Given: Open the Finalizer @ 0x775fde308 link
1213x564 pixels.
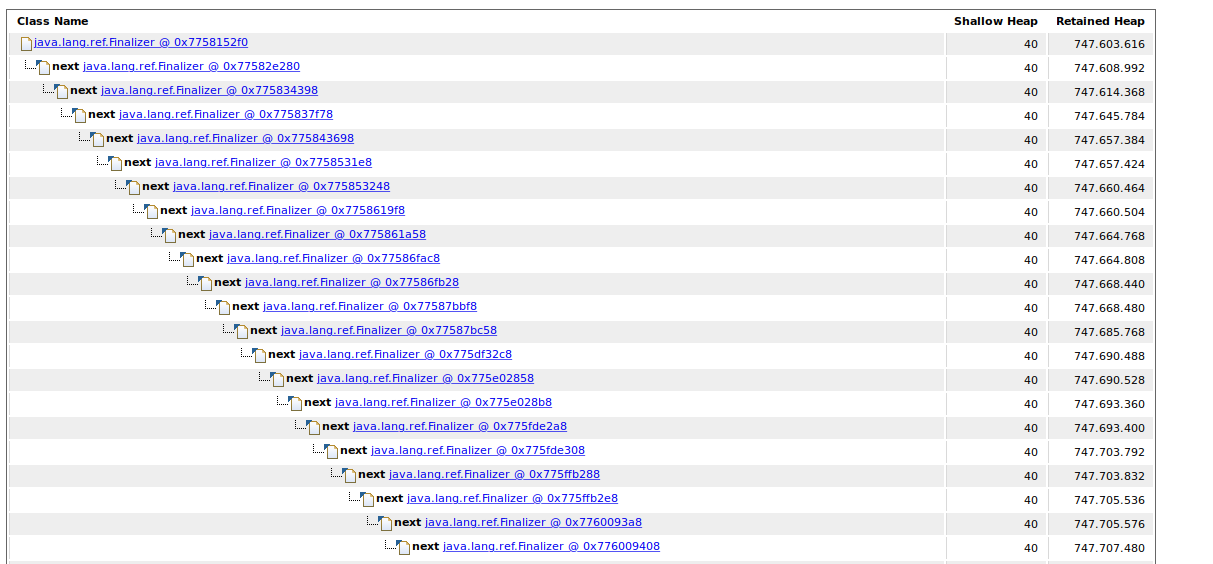Looking at the screenshot, I should coord(478,450).
